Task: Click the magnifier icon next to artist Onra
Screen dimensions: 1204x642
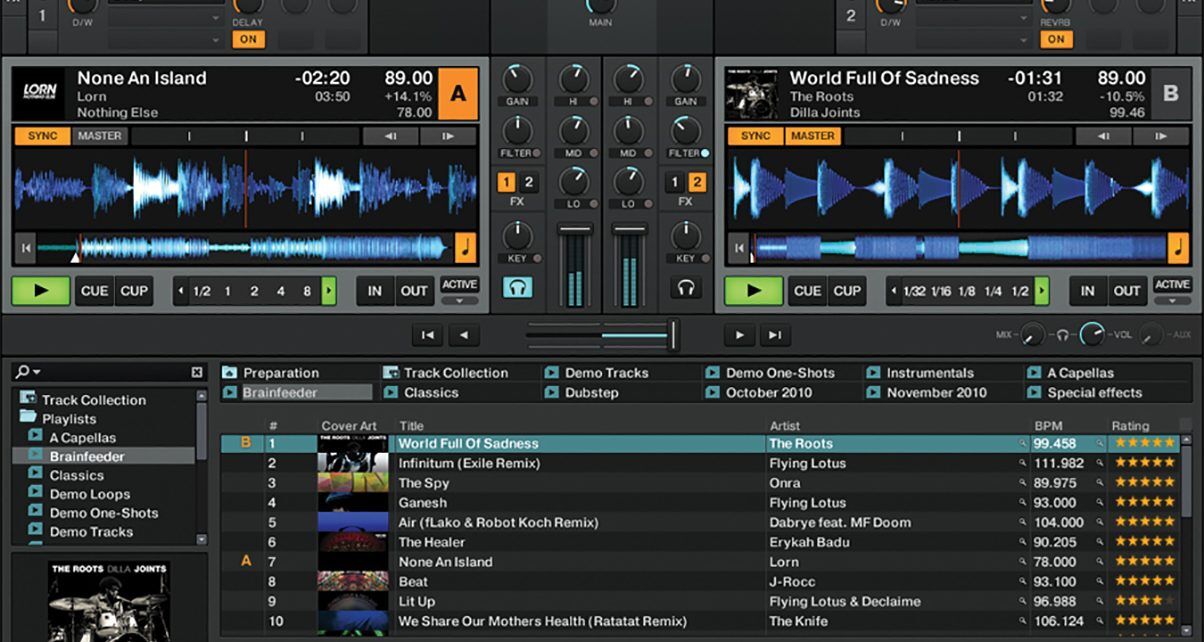Action: (x=1023, y=483)
